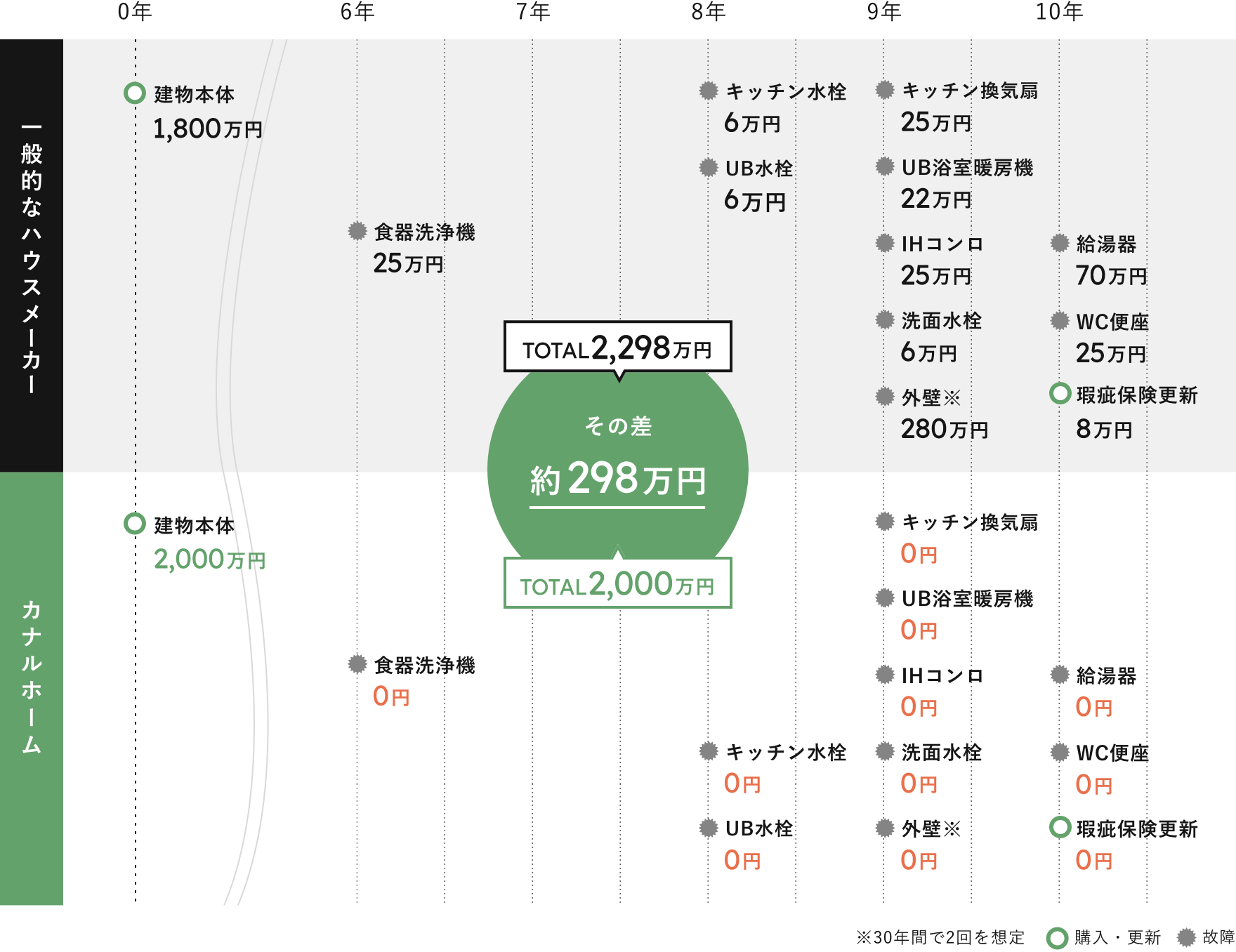Image resolution: width=1236 pixels, height=952 pixels.
Task: Click failure burst icon beside 給湯器 70万円
Action: (x=1060, y=243)
